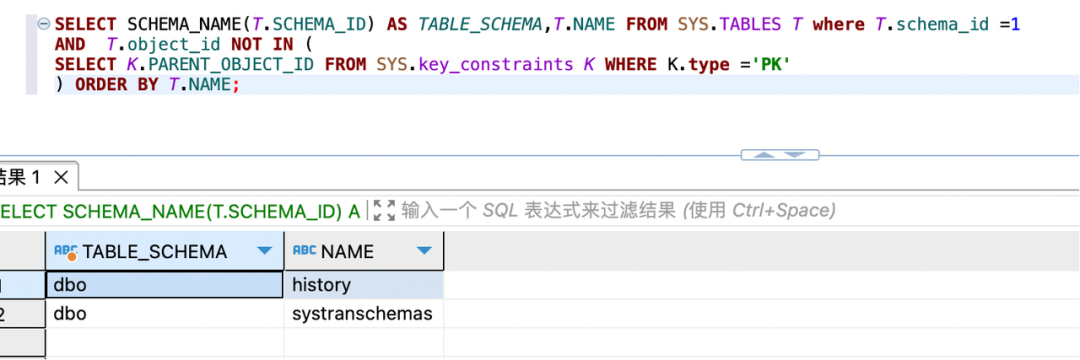Click 'PK' string literal in editor
The width and height of the screenshot is (1080, 360).
click(771, 65)
